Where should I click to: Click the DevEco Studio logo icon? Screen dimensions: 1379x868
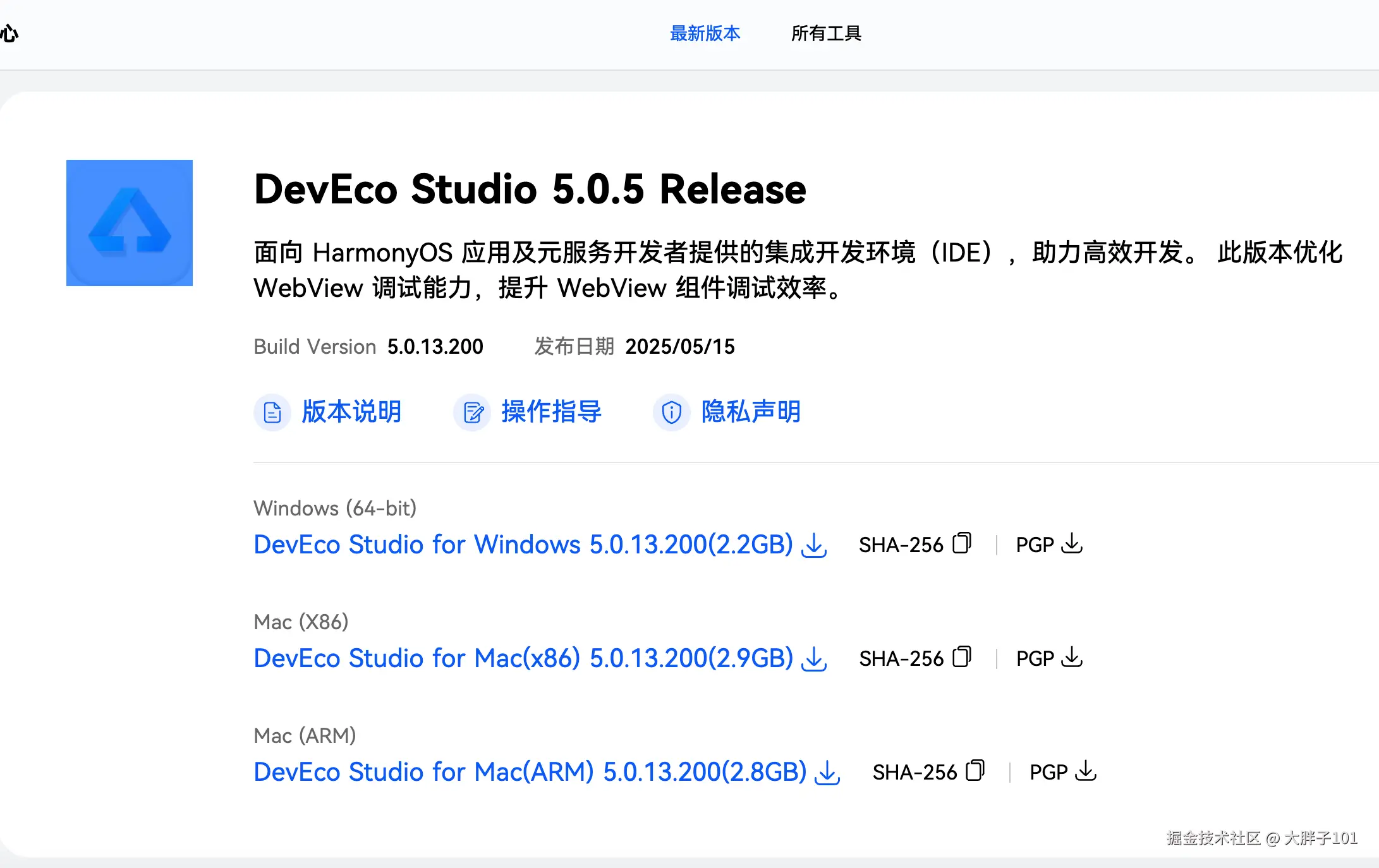coord(130,223)
